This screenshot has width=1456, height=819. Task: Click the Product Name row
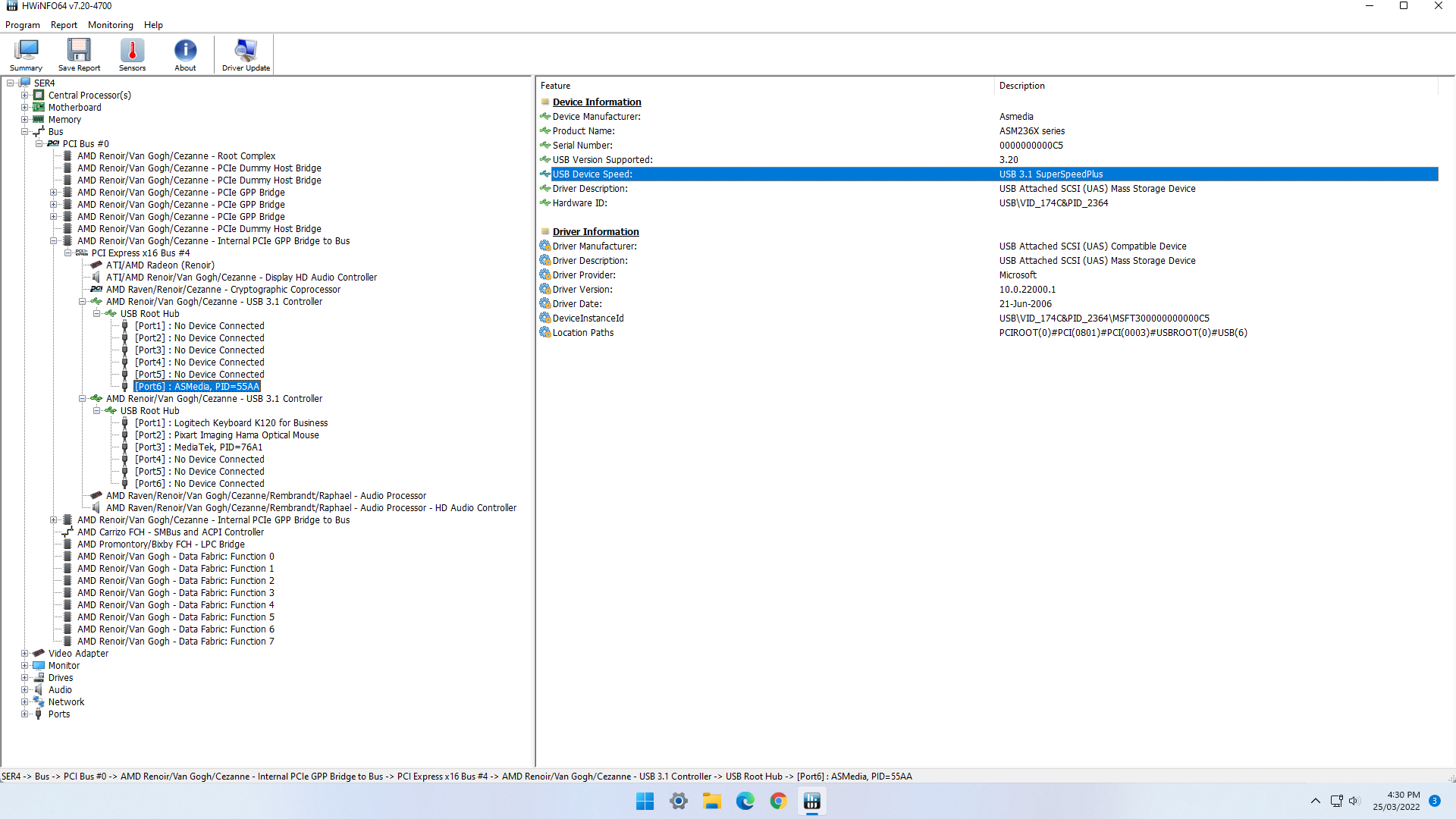(988, 130)
